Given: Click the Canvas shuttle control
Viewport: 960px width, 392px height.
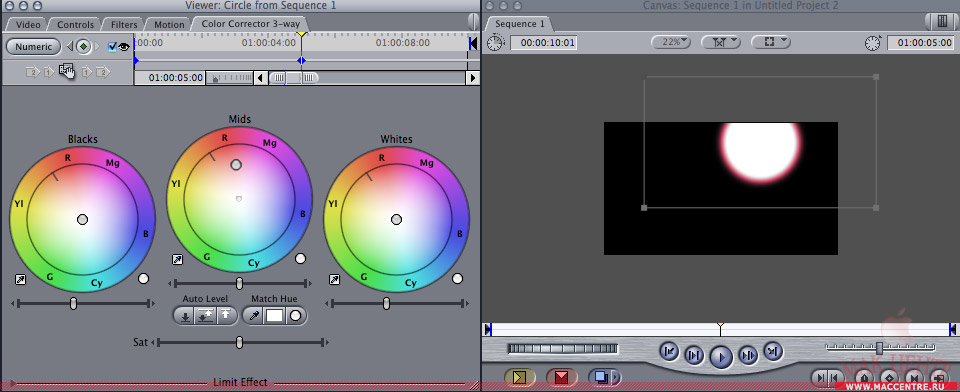Looking at the screenshot, I should coord(880,348).
